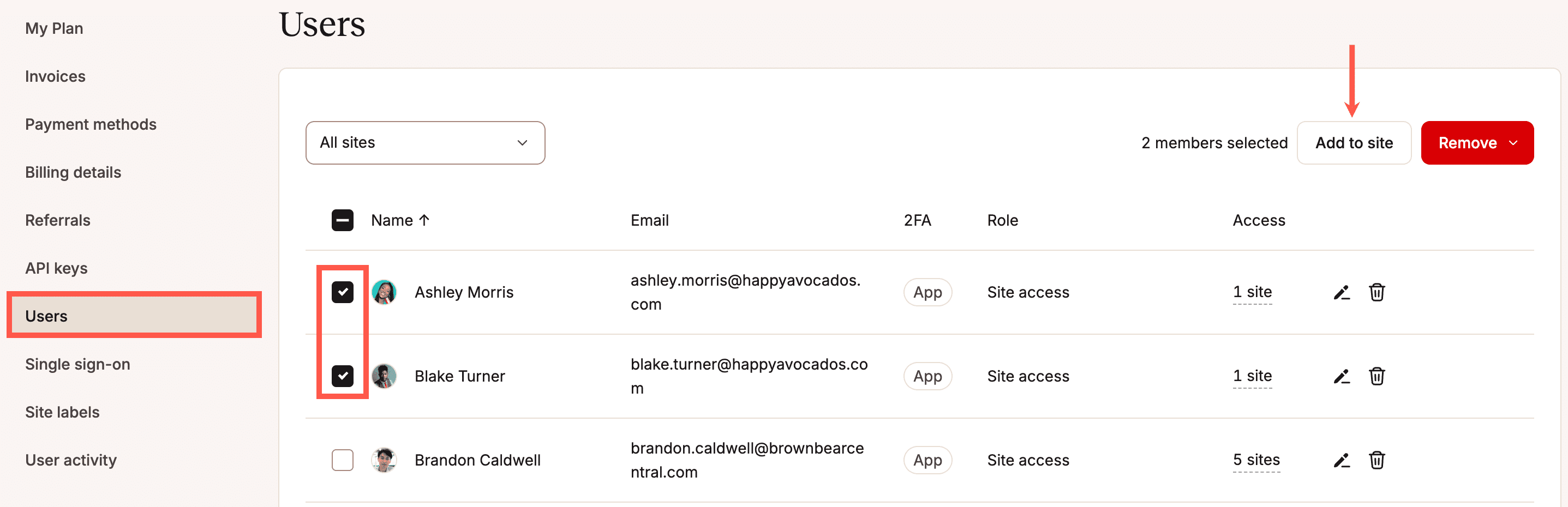
Task: Click Blake Turner's App 2FA badge
Action: pos(927,376)
